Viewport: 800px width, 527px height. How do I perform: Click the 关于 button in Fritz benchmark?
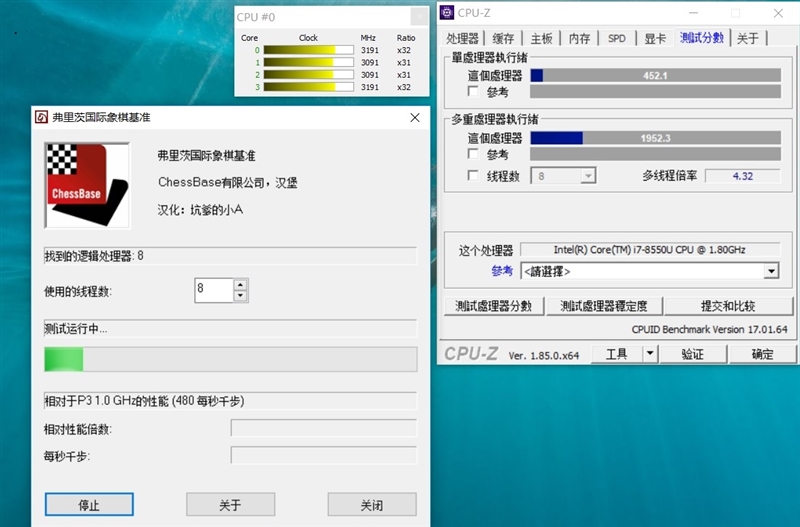tap(230, 505)
